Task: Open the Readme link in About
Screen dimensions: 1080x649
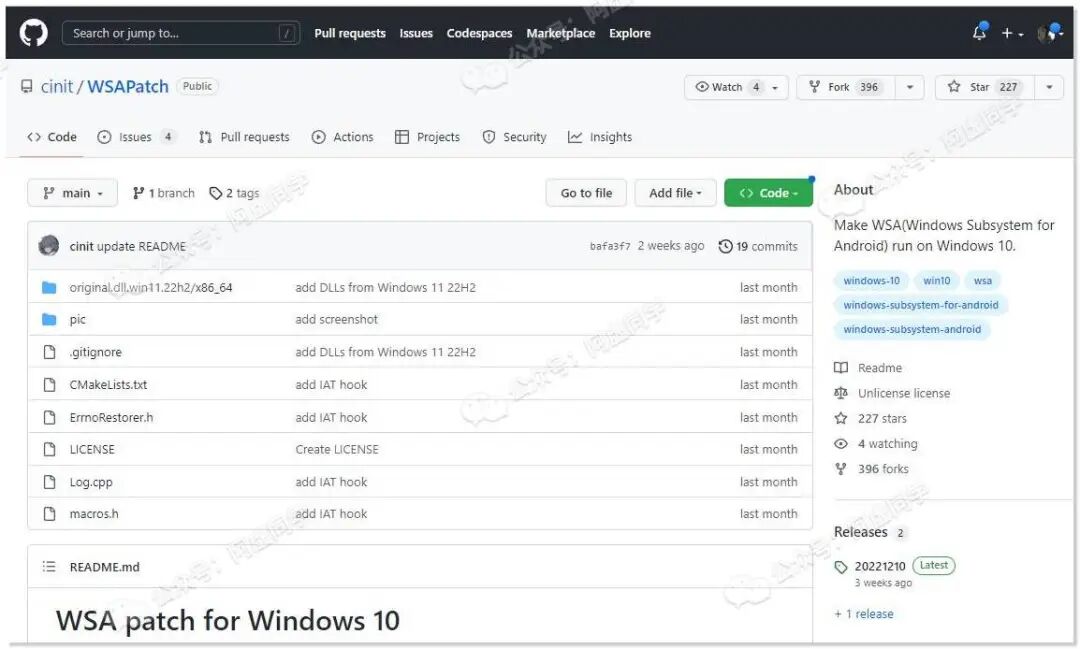Action: click(868, 368)
